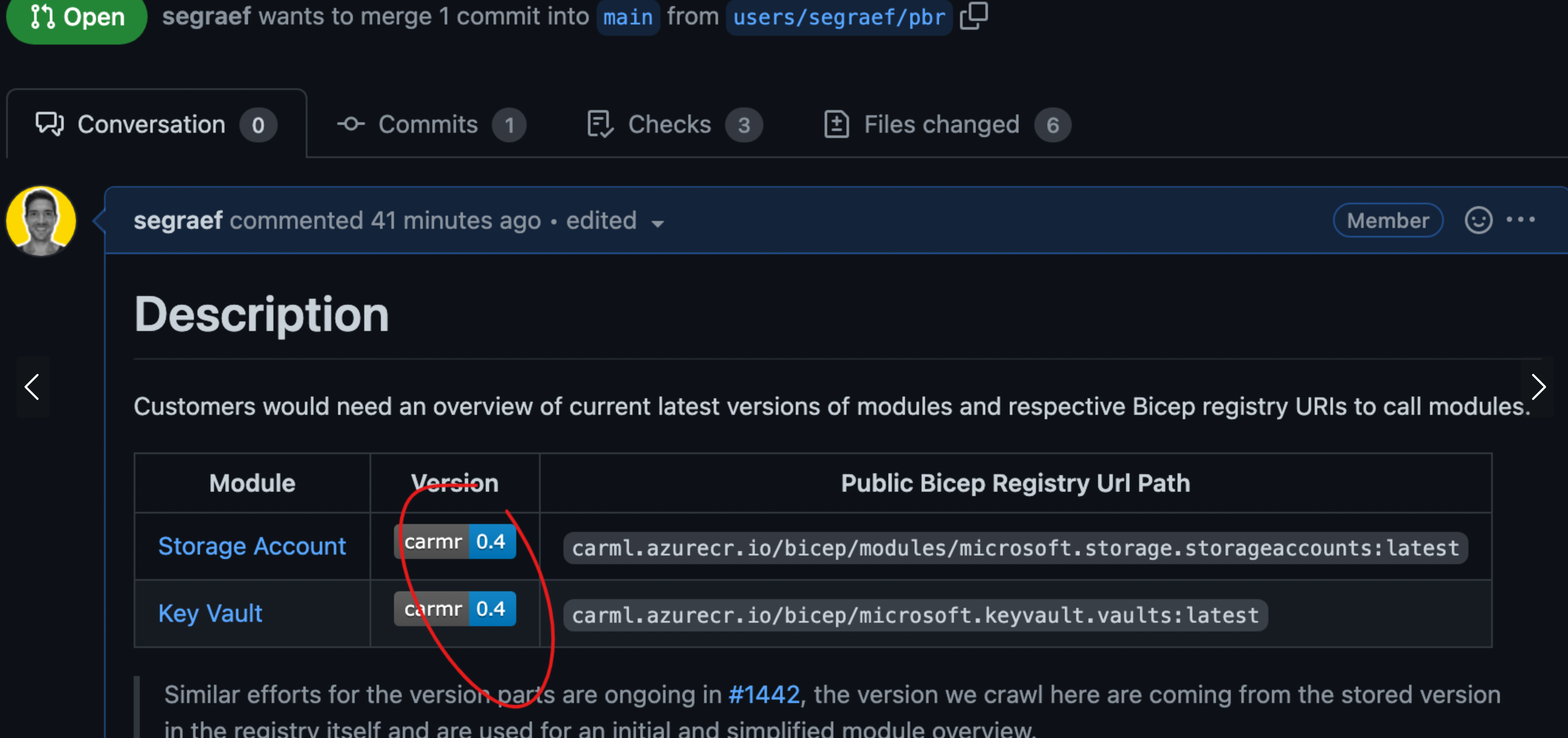
Task: Open the users/segraef/pbr branch link
Action: pyautogui.click(x=839, y=17)
